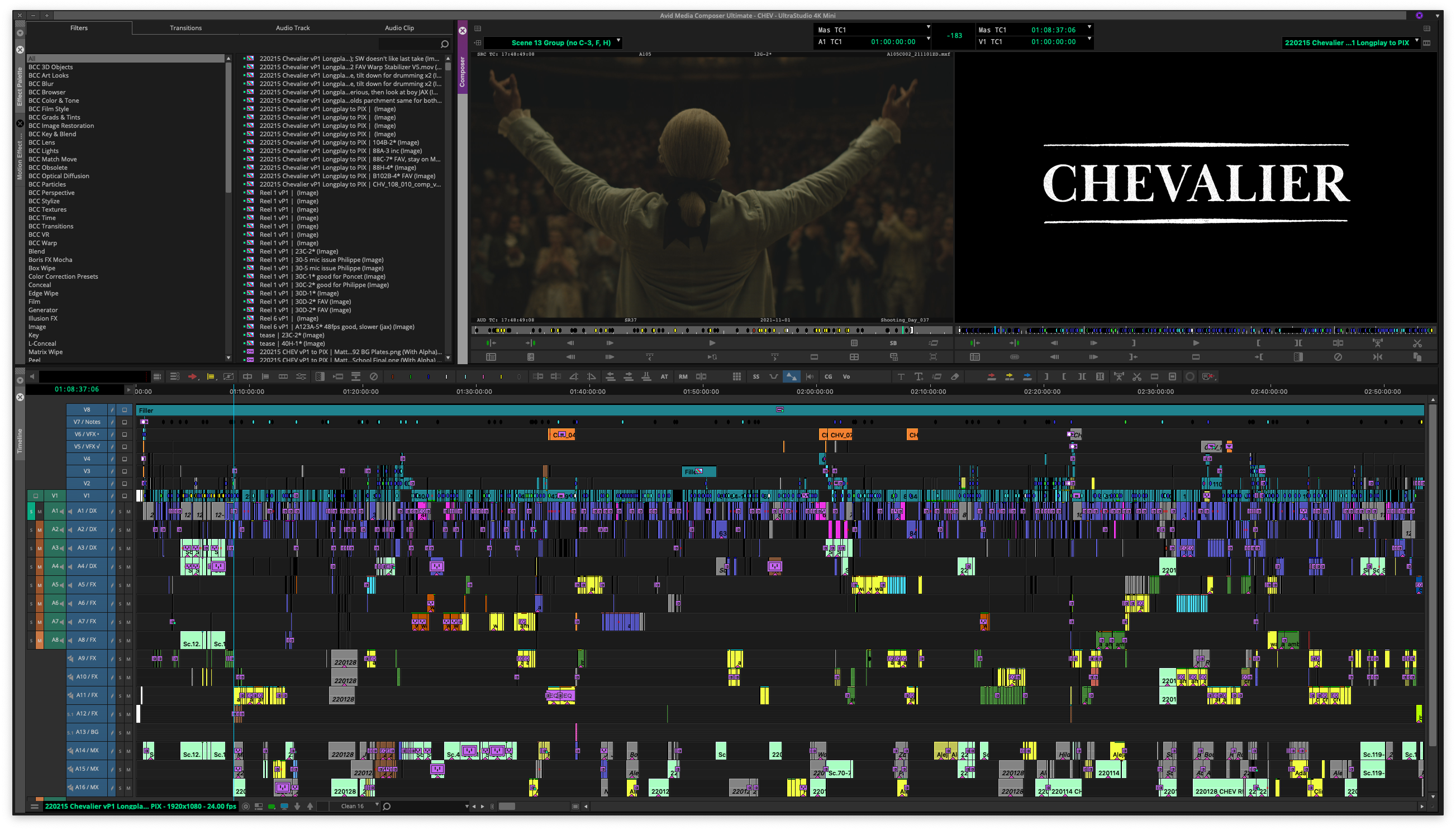This screenshot has height=830, width=1456.
Task: Switch to the Transitions tab
Action: tap(185, 28)
